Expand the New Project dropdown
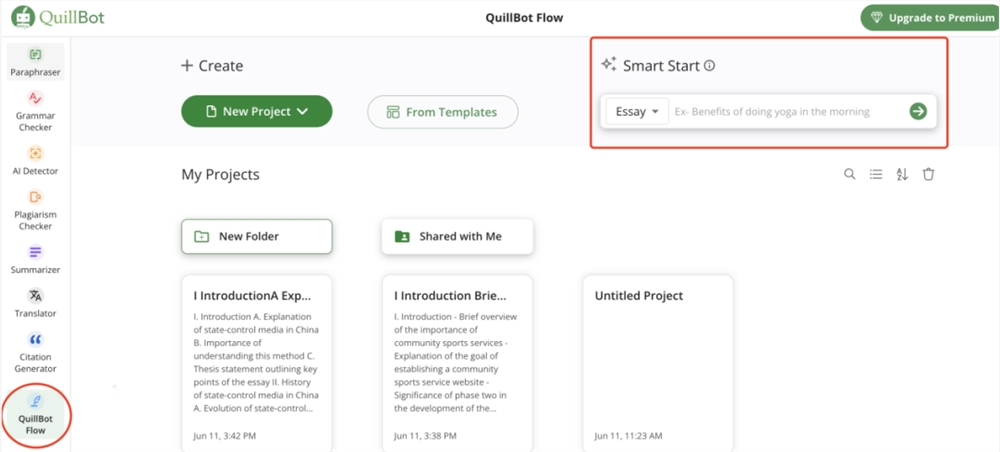 (256, 112)
